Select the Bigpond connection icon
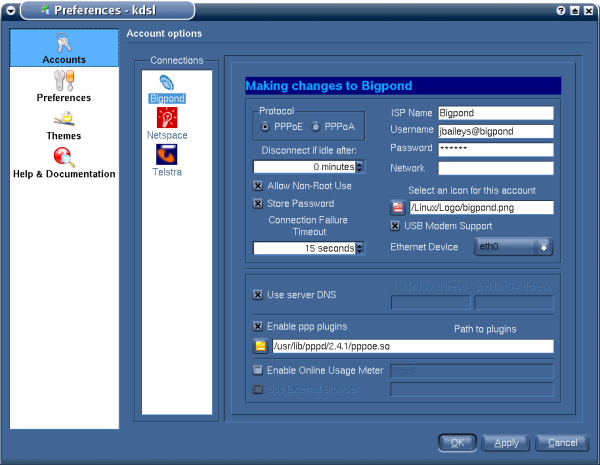 point(167,83)
